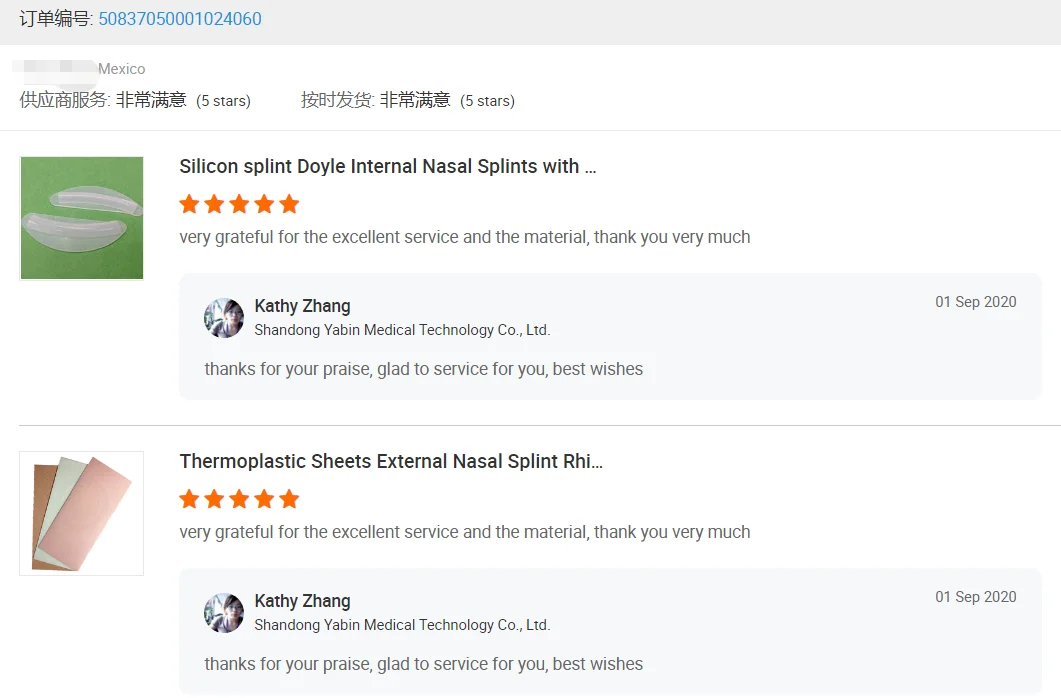The height and width of the screenshot is (698, 1061).
Task: Click the silicone nasal splint product thumbnail
Action: click(82, 218)
